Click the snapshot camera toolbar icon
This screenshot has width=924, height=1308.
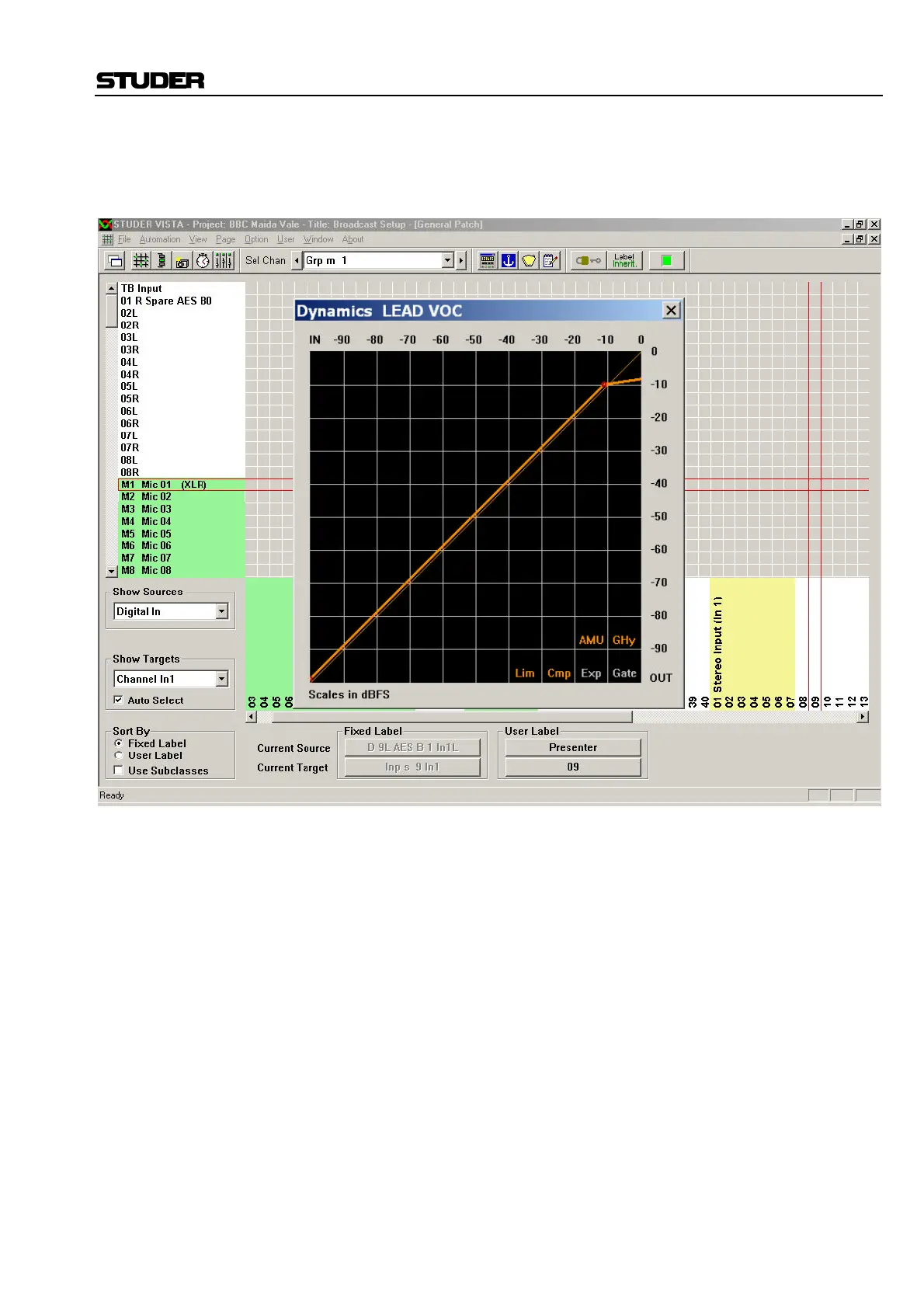click(x=182, y=261)
